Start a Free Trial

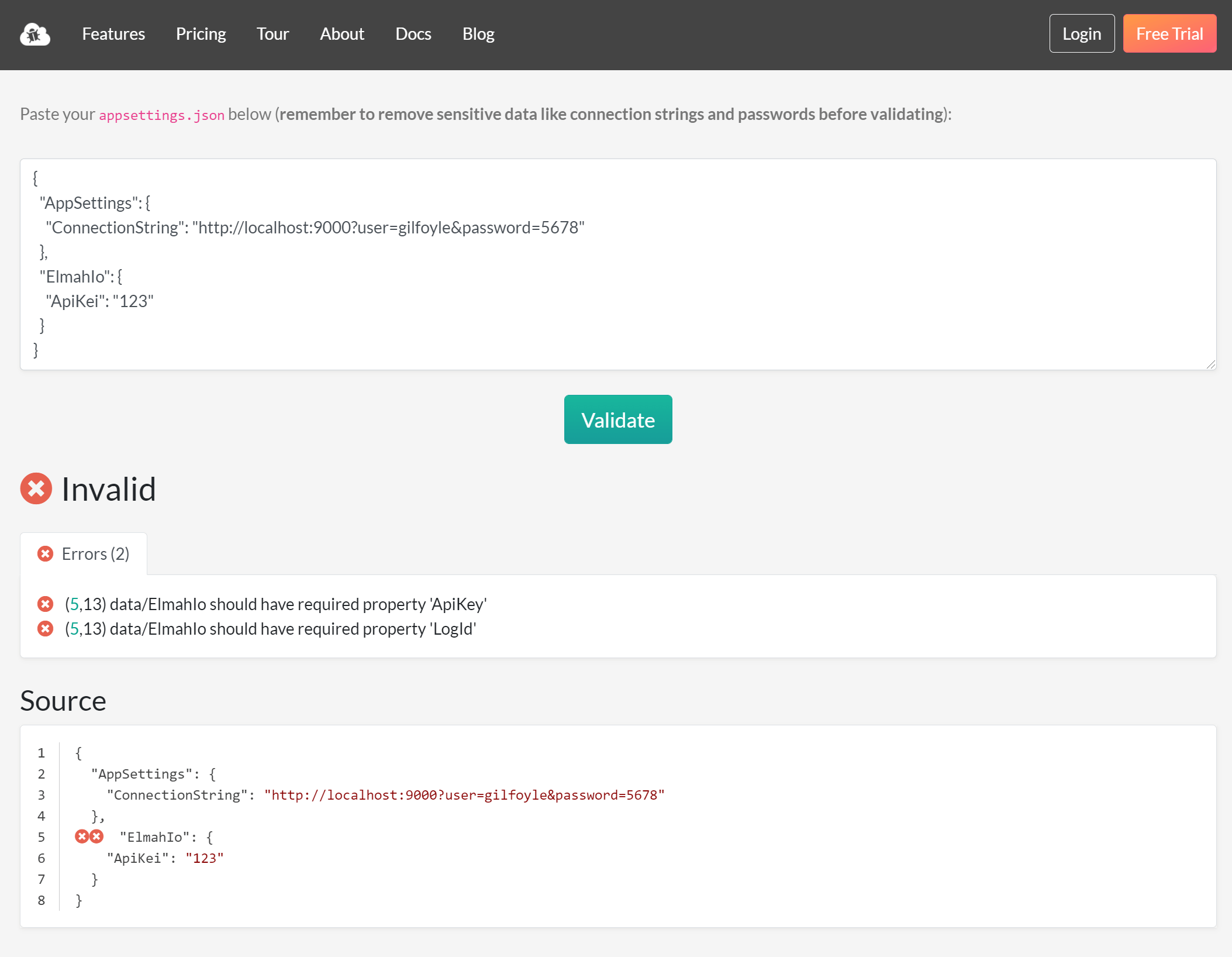1169,33
